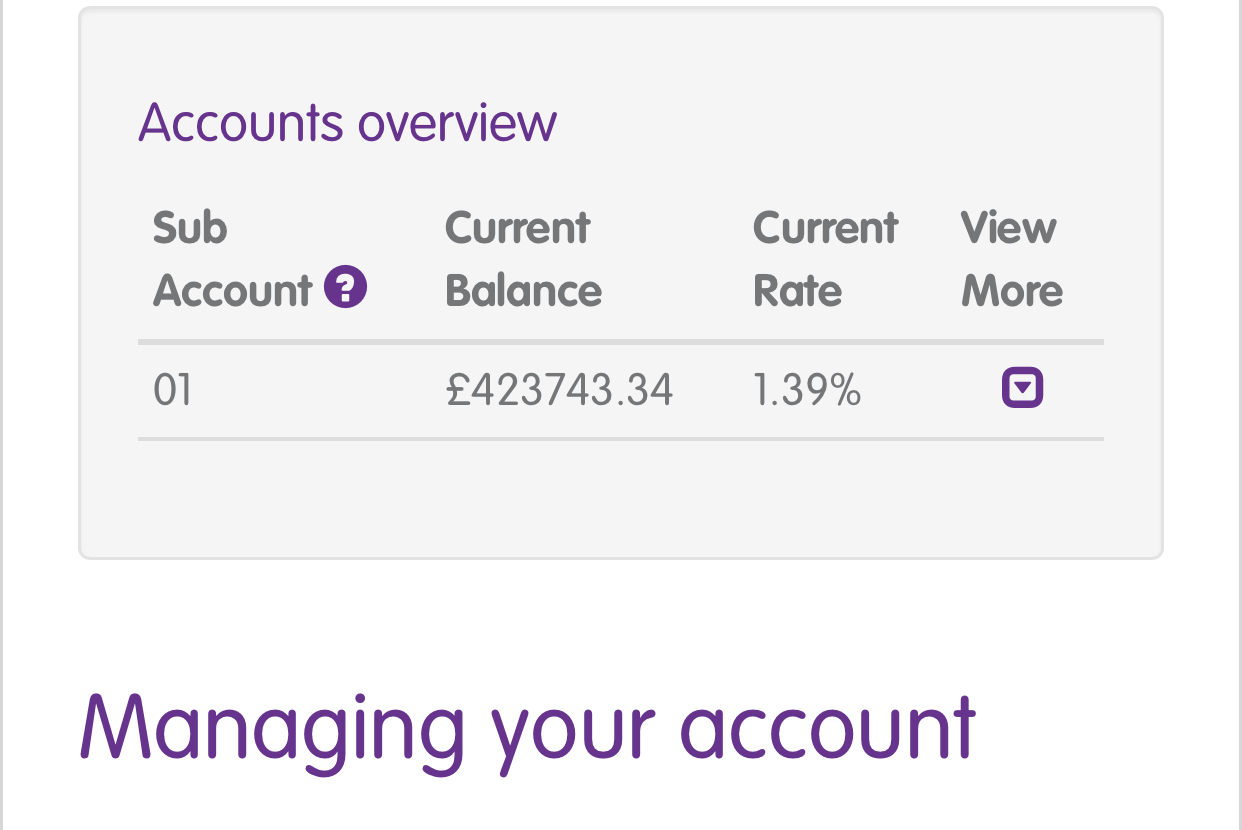The height and width of the screenshot is (830, 1242).
Task: Expand View More arrow for sub account 01
Action: coord(1022,388)
